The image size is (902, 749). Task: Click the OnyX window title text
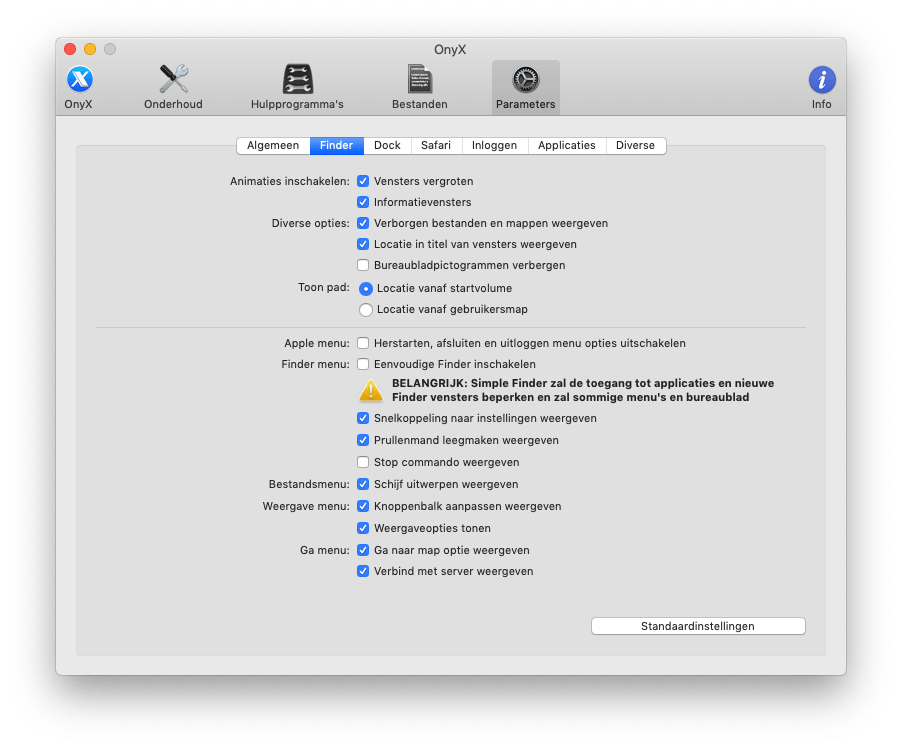(x=450, y=49)
